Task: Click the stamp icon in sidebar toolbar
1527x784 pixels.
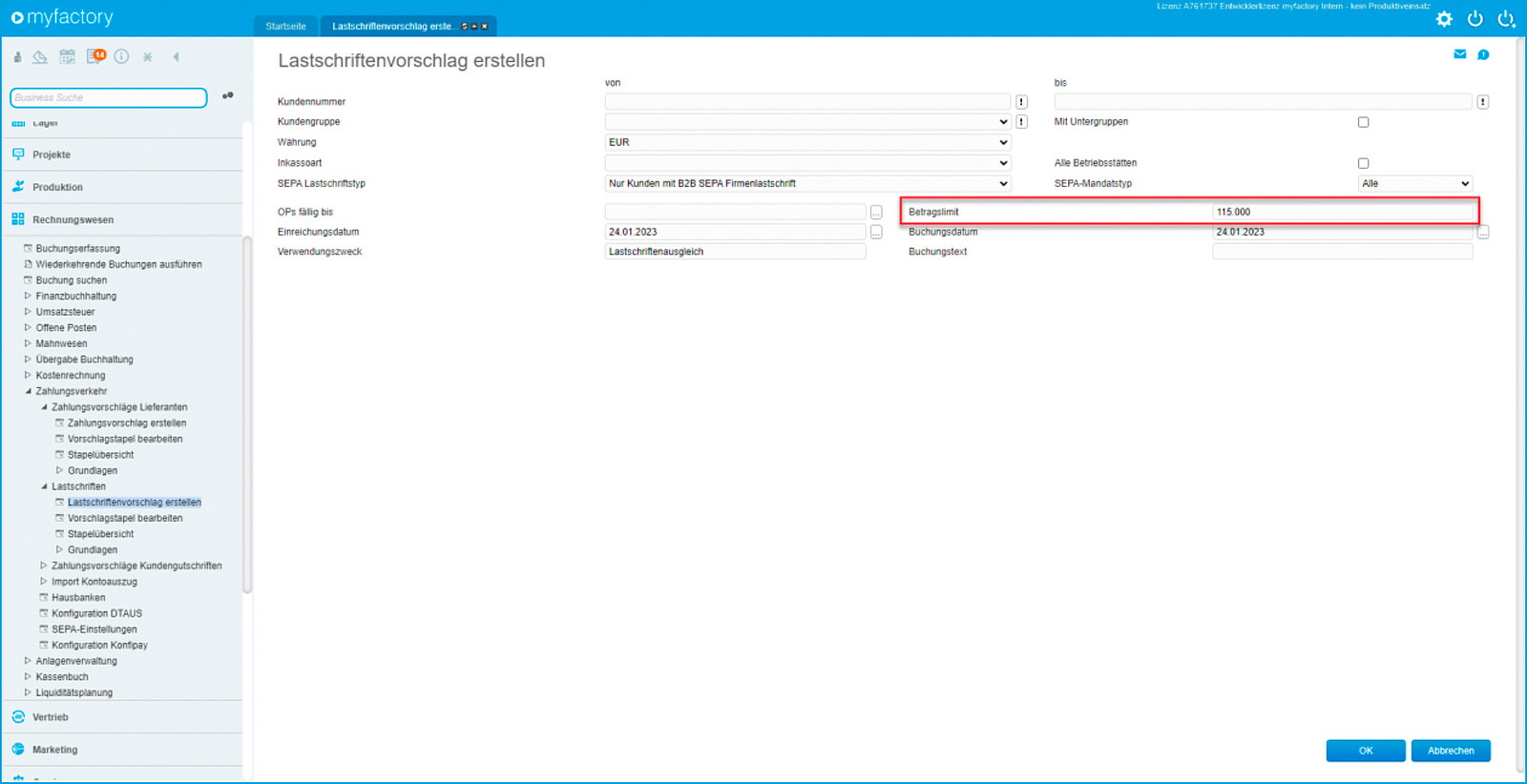Action: [17, 57]
